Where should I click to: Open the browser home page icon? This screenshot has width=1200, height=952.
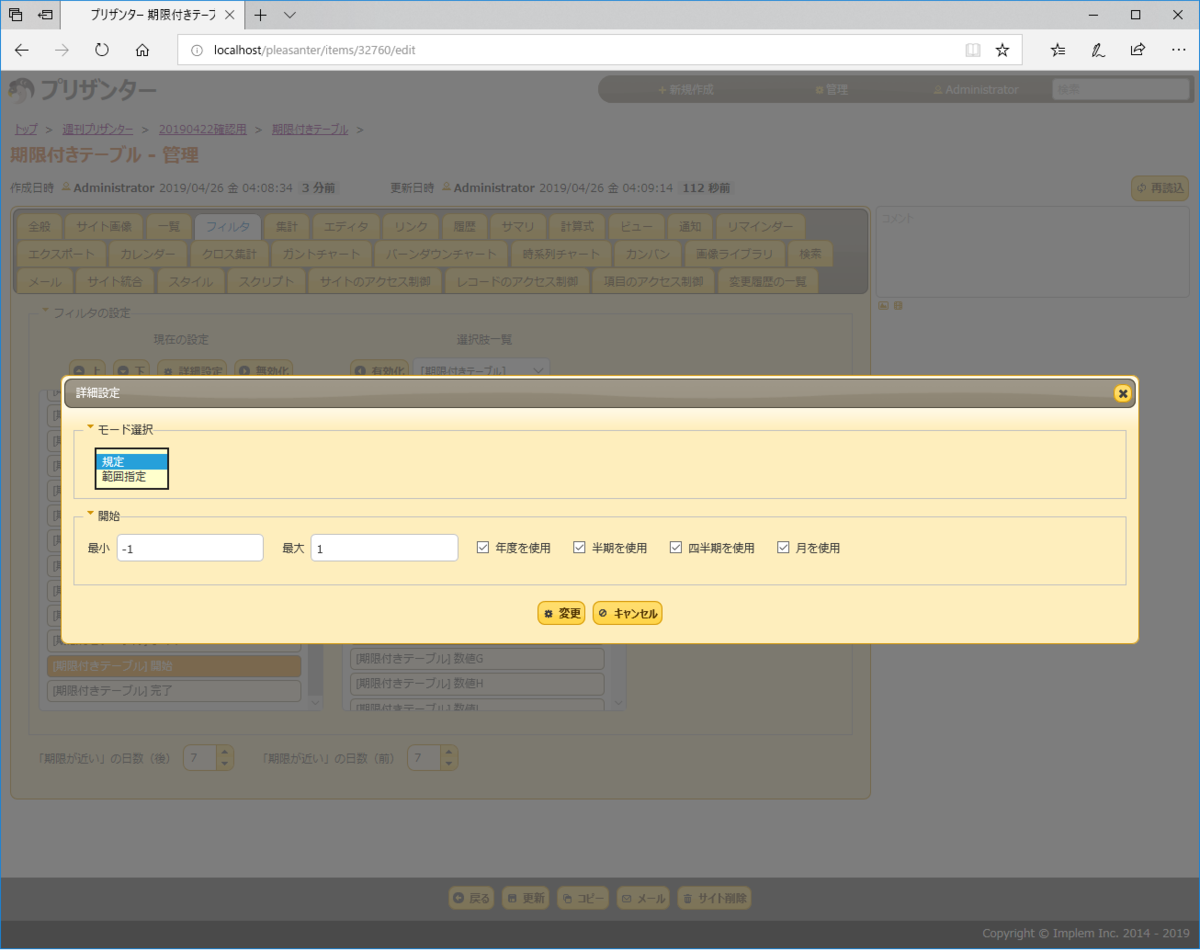pos(142,50)
